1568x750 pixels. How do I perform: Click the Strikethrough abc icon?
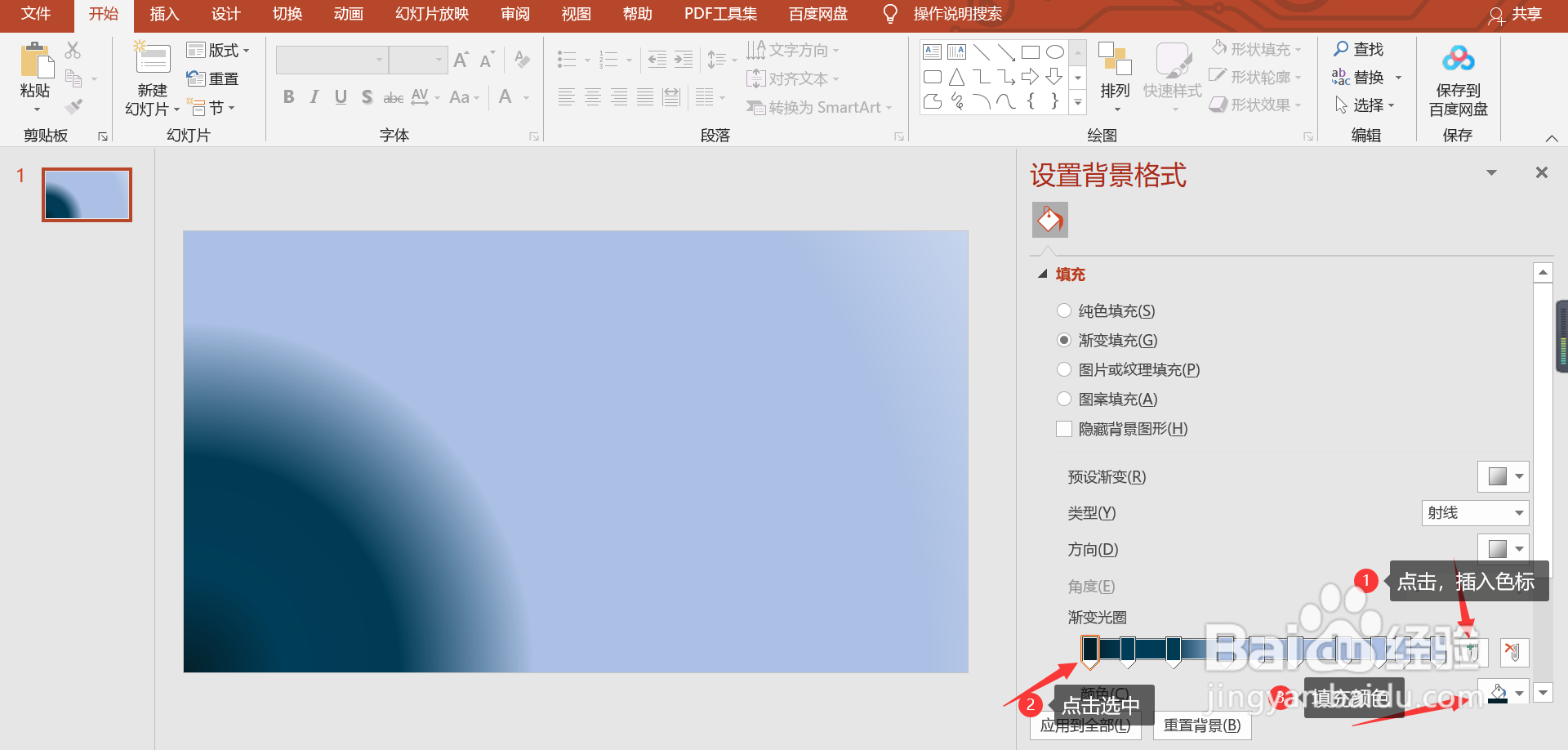pos(393,98)
